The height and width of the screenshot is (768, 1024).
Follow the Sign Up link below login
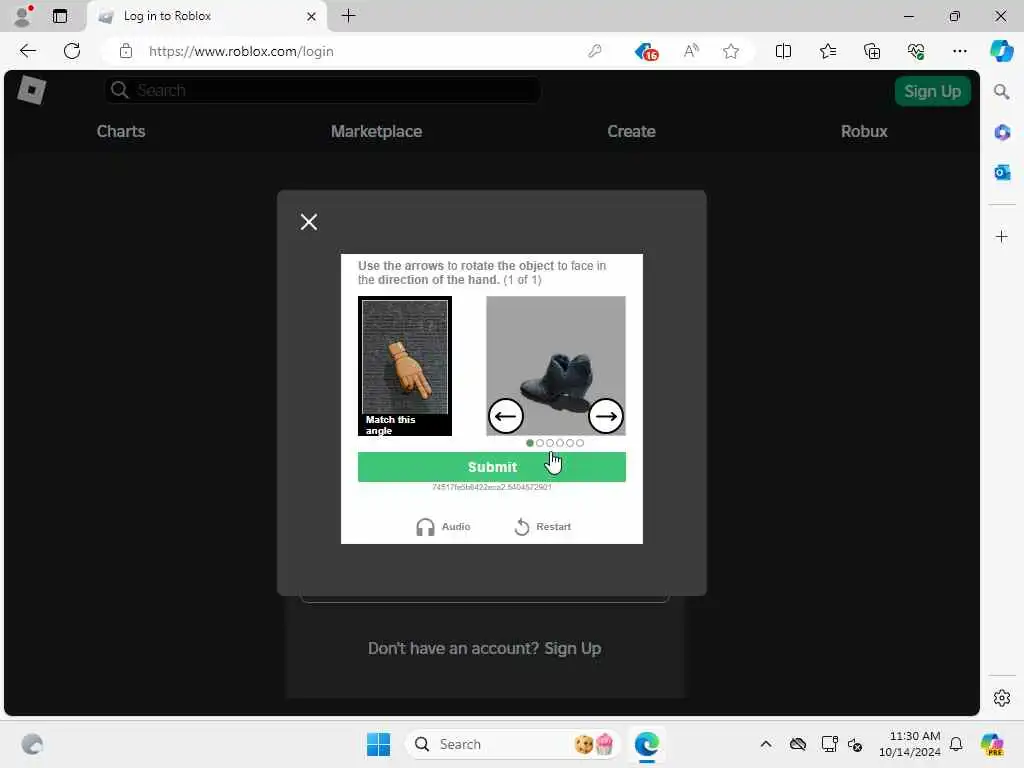point(573,648)
